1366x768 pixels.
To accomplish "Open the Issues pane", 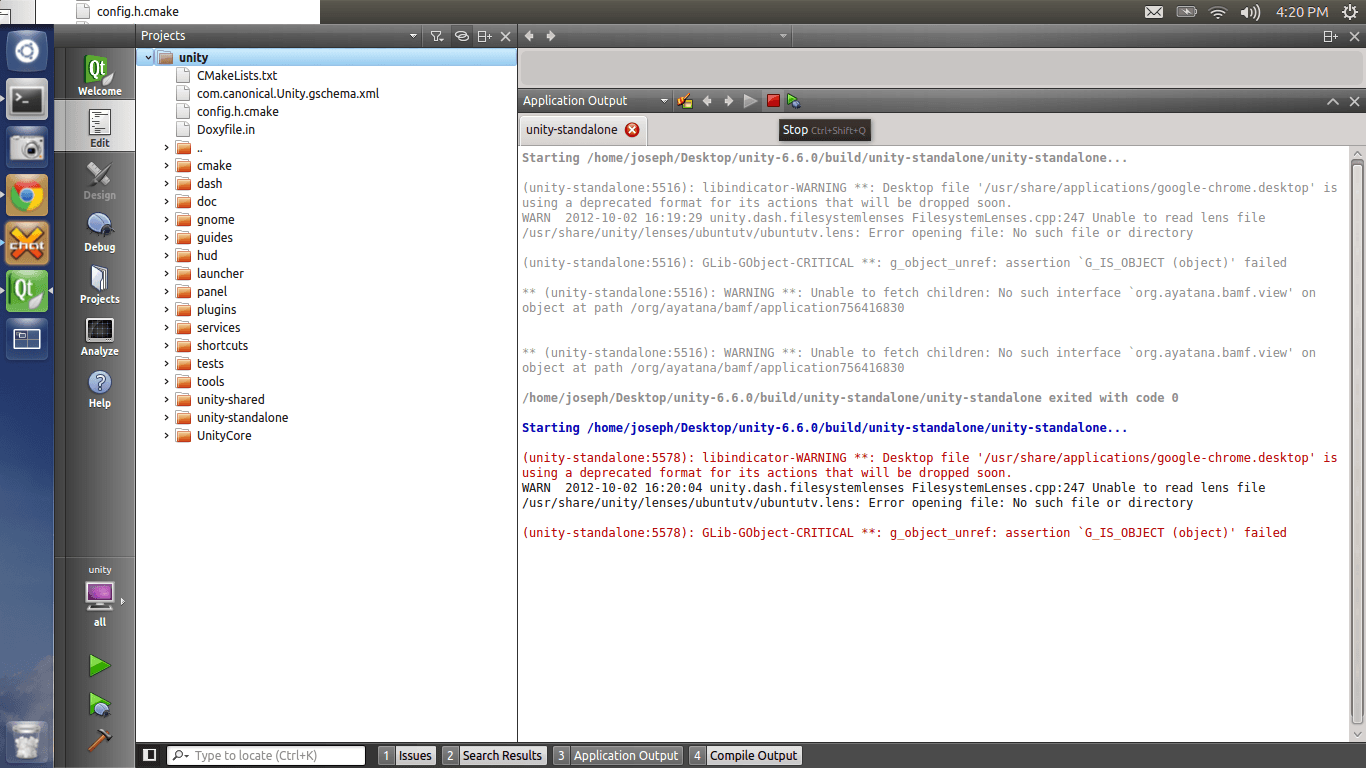I will tap(407, 756).
